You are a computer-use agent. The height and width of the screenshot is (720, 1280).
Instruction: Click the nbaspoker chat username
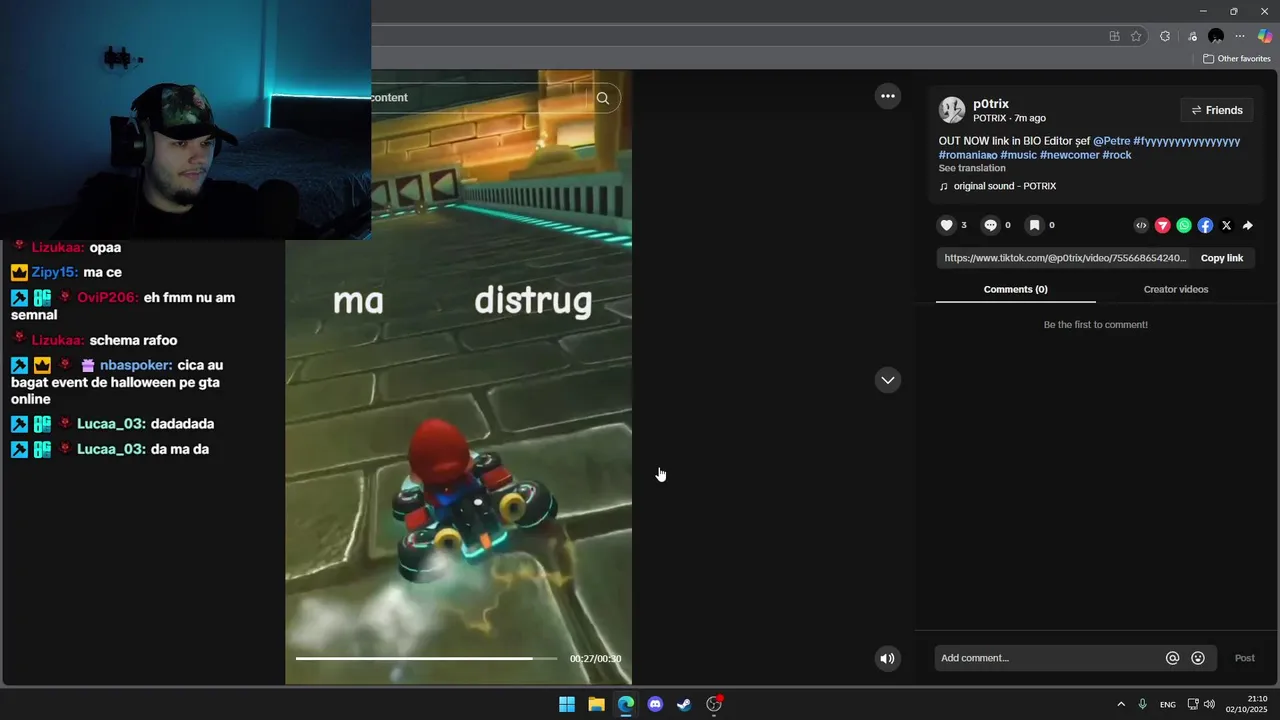pyautogui.click(x=136, y=365)
